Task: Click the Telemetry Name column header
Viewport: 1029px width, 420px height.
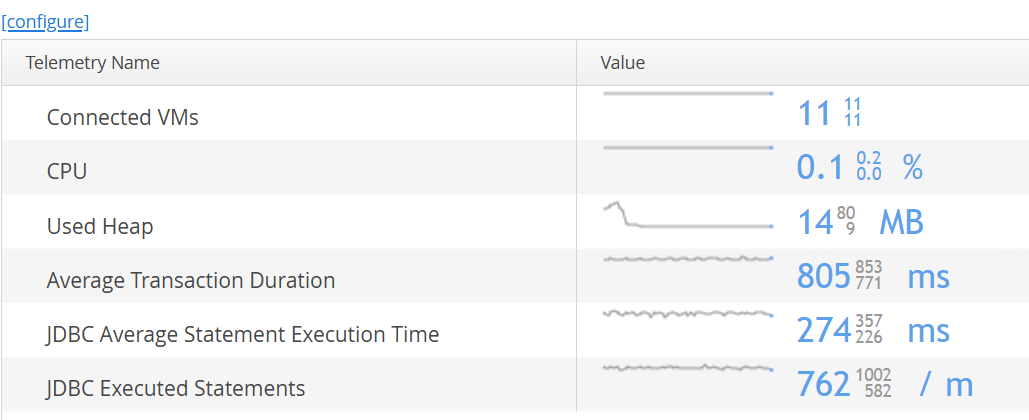Action: pyautogui.click(x=93, y=63)
